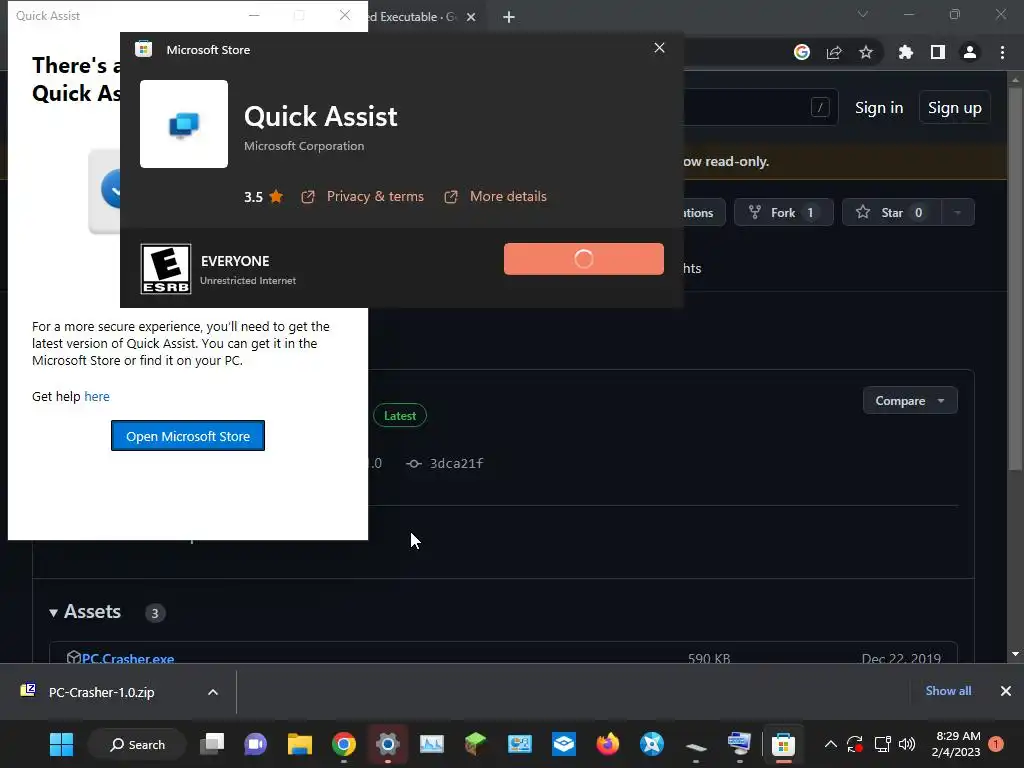This screenshot has height=768, width=1024.
Task: Open the clock showing 8:29 AM
Action: (x=957, y=744)
